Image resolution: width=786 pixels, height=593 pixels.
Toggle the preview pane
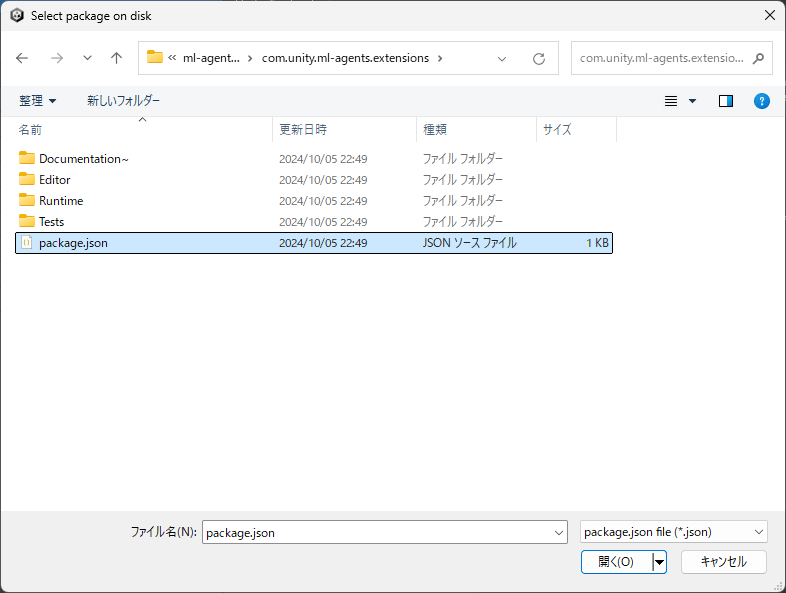click(726, 101)
